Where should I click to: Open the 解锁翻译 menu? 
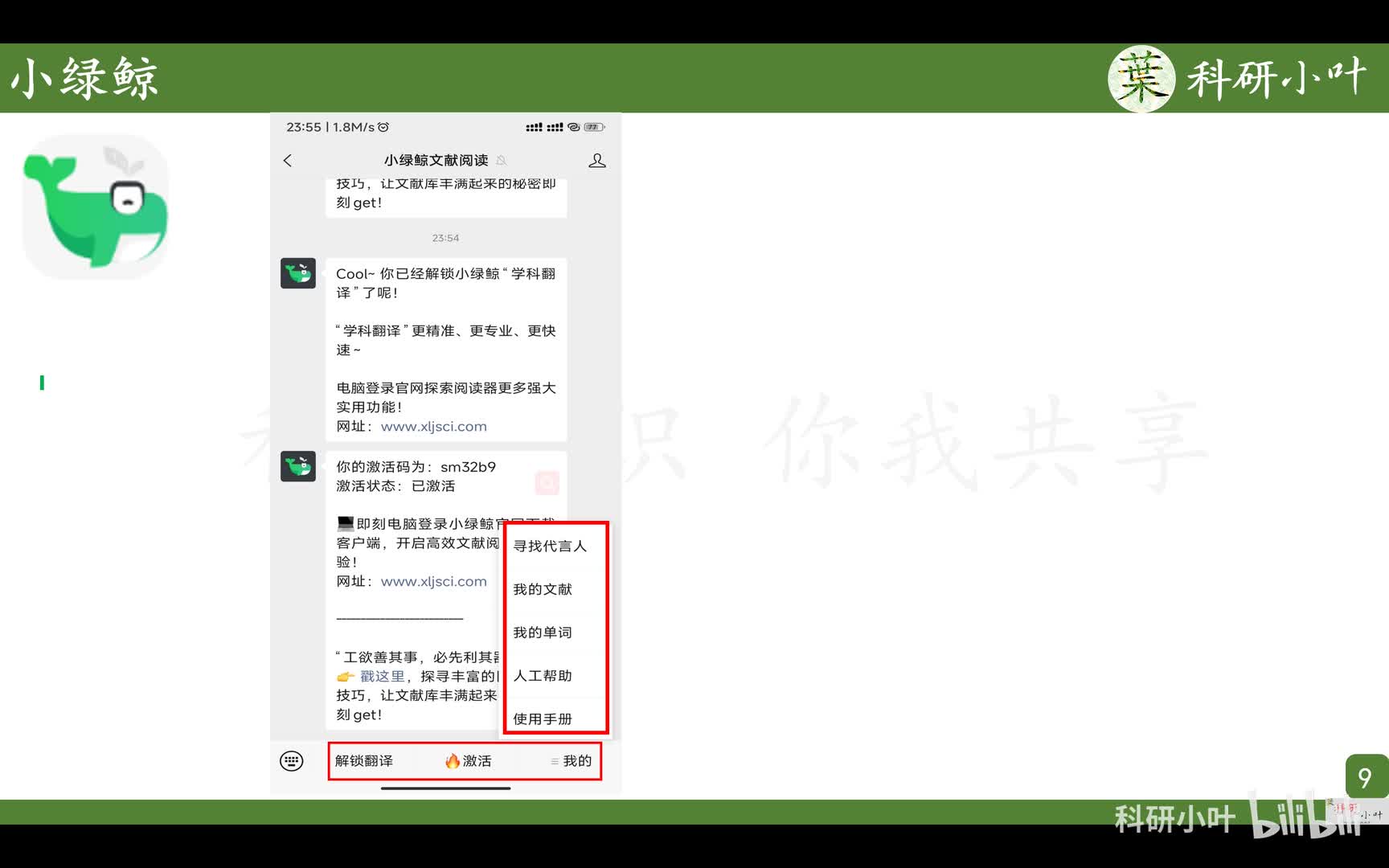364,760
